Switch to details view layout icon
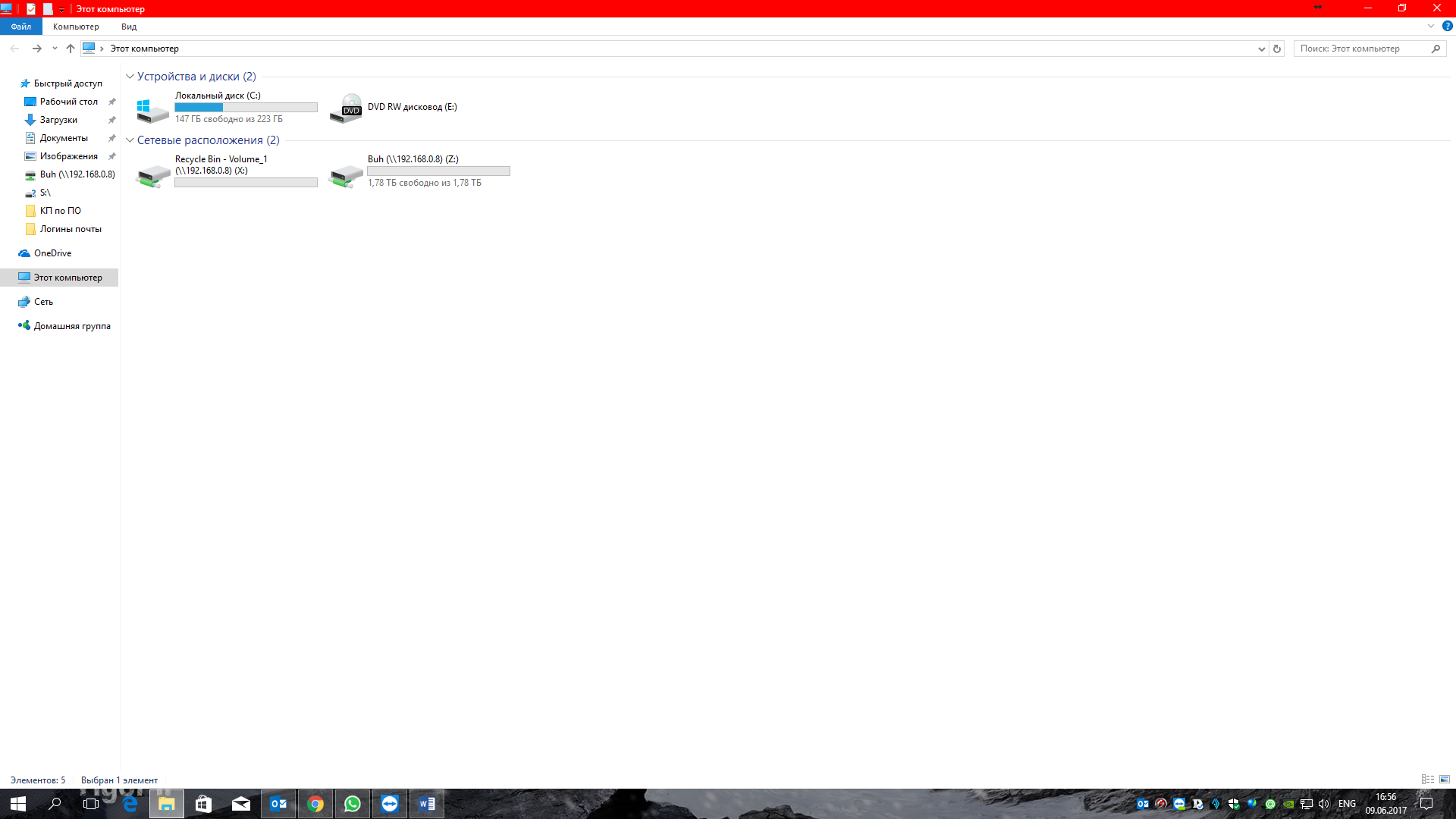This screenshot has width=1456, height=819. pyautogui.click(x=1428, y=780)
